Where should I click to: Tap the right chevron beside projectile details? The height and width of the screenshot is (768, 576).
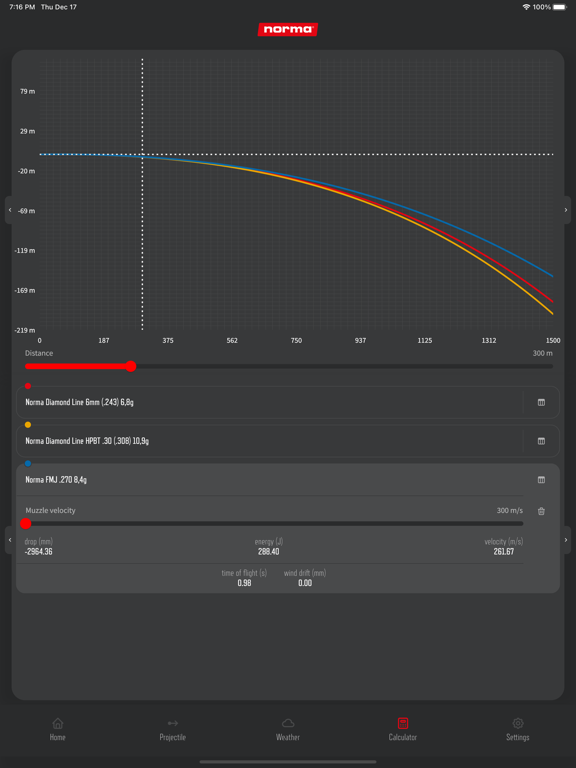(566, 540)
